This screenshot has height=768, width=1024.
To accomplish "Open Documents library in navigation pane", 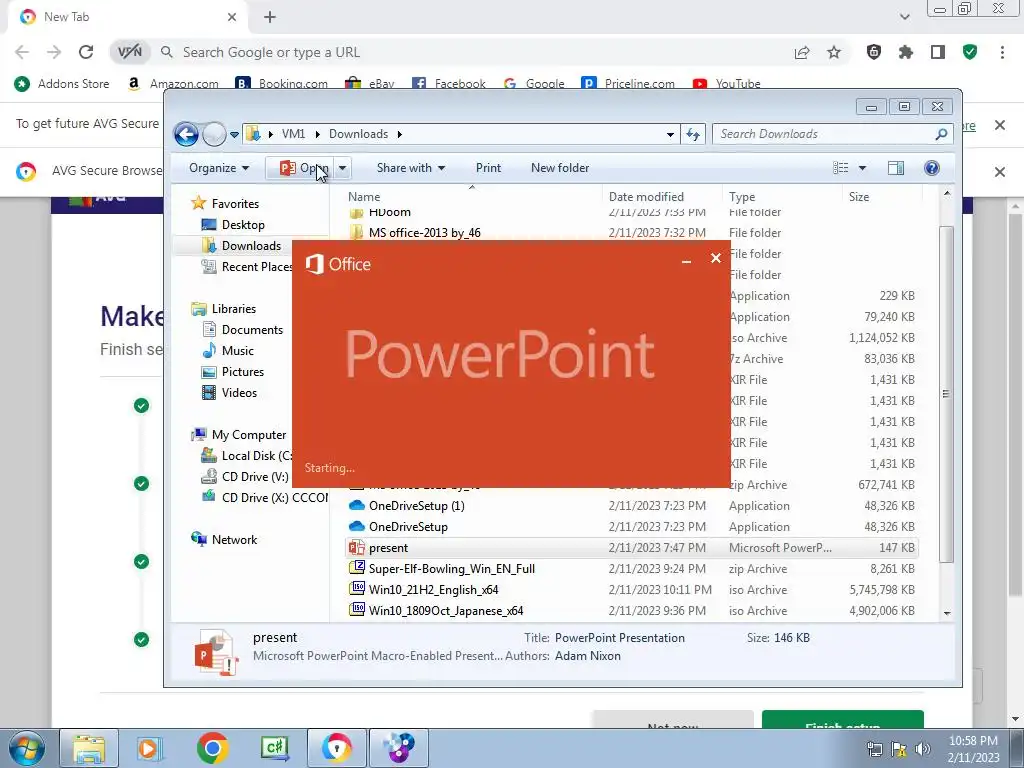I will [252, 330].
